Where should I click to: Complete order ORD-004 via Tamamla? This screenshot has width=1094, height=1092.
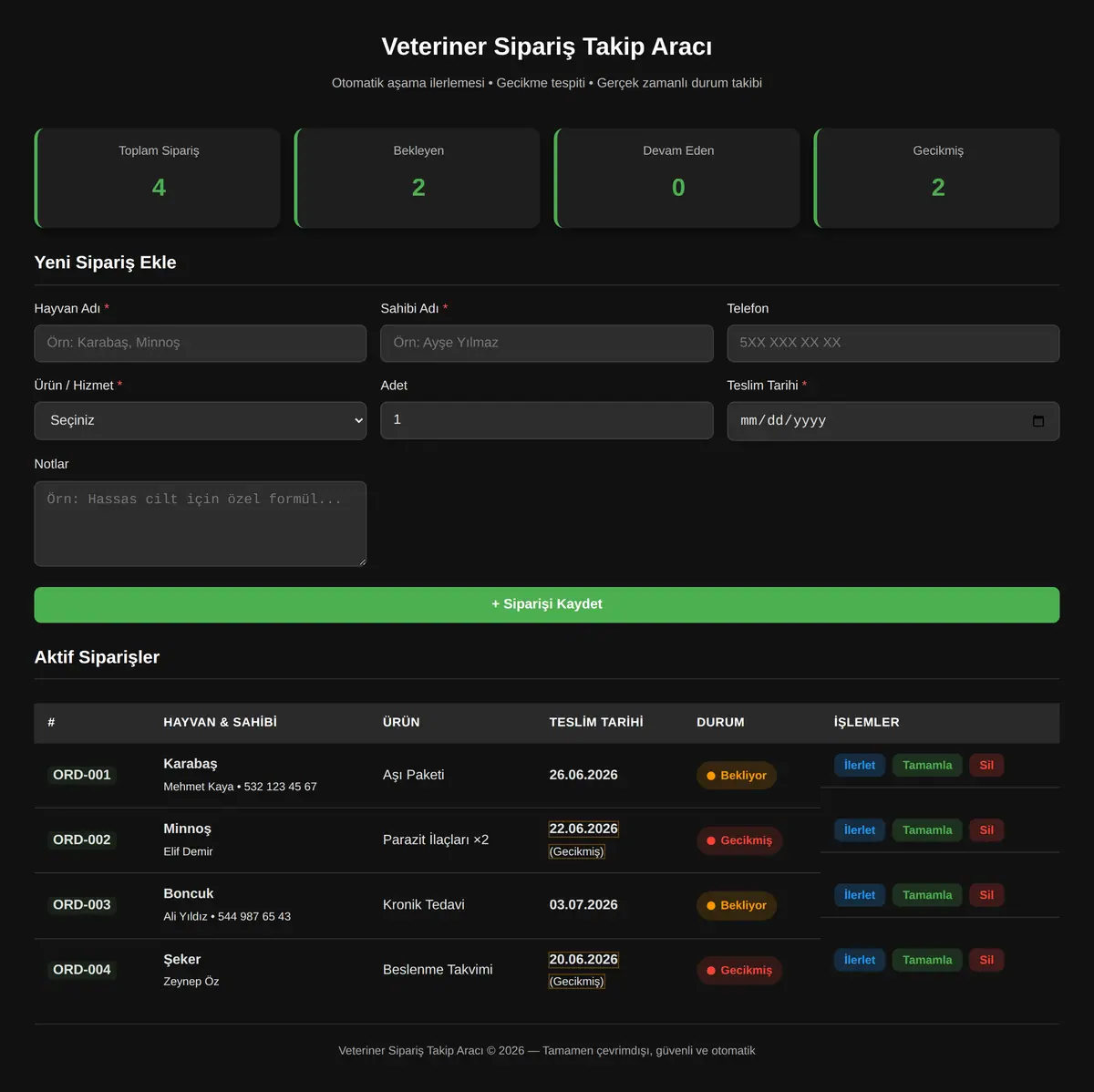(927, 960)
